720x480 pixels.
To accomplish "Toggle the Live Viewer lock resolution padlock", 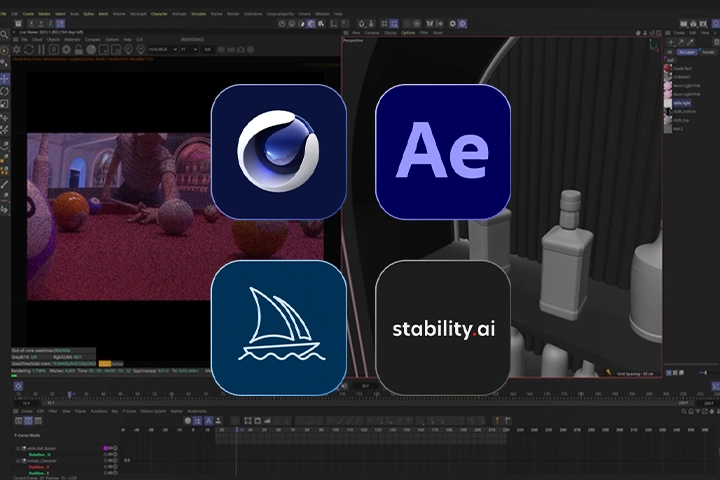I will click(79, 50).
